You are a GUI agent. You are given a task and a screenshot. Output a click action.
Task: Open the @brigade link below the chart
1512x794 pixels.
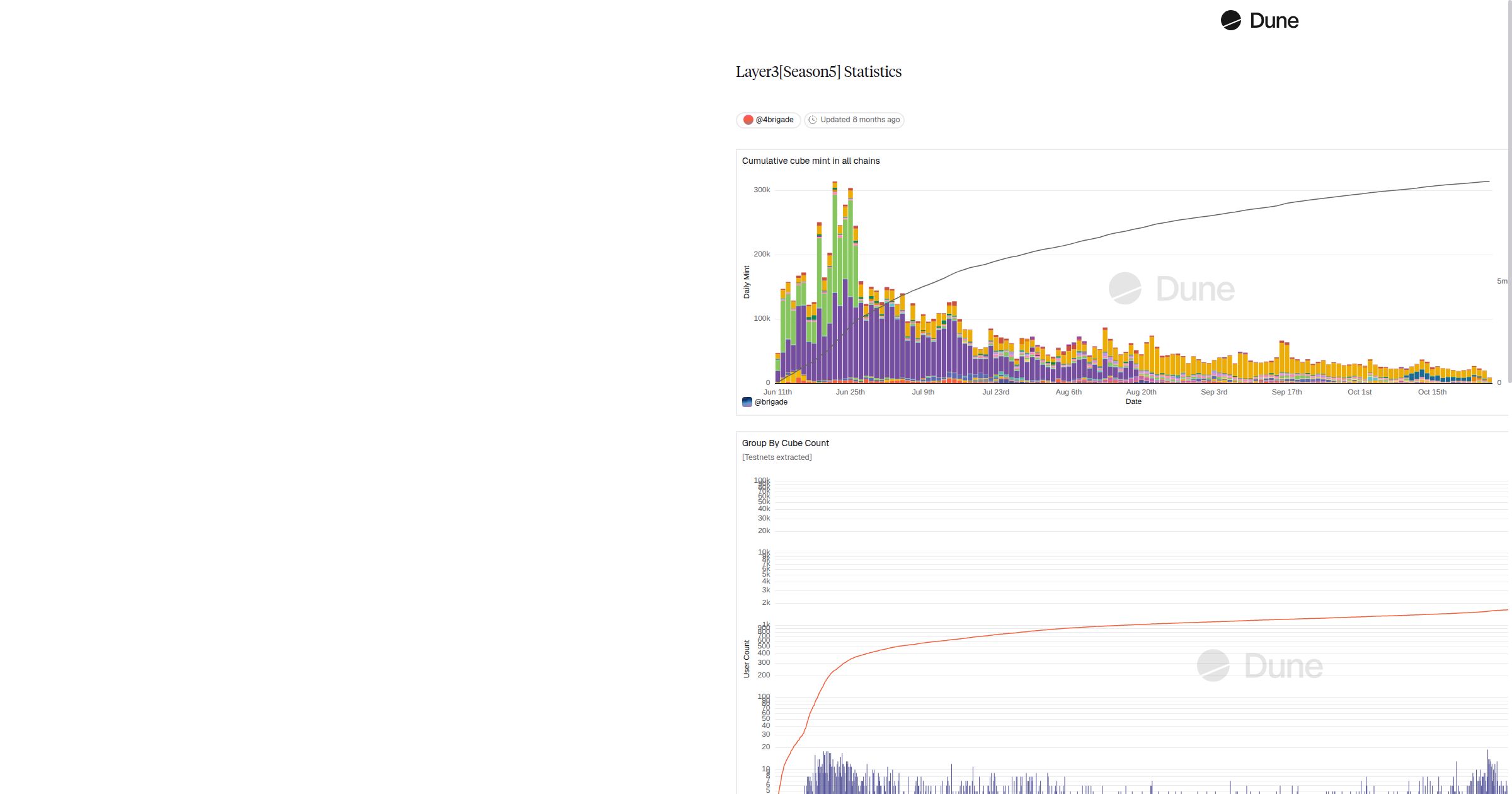(x=770, y=402)
